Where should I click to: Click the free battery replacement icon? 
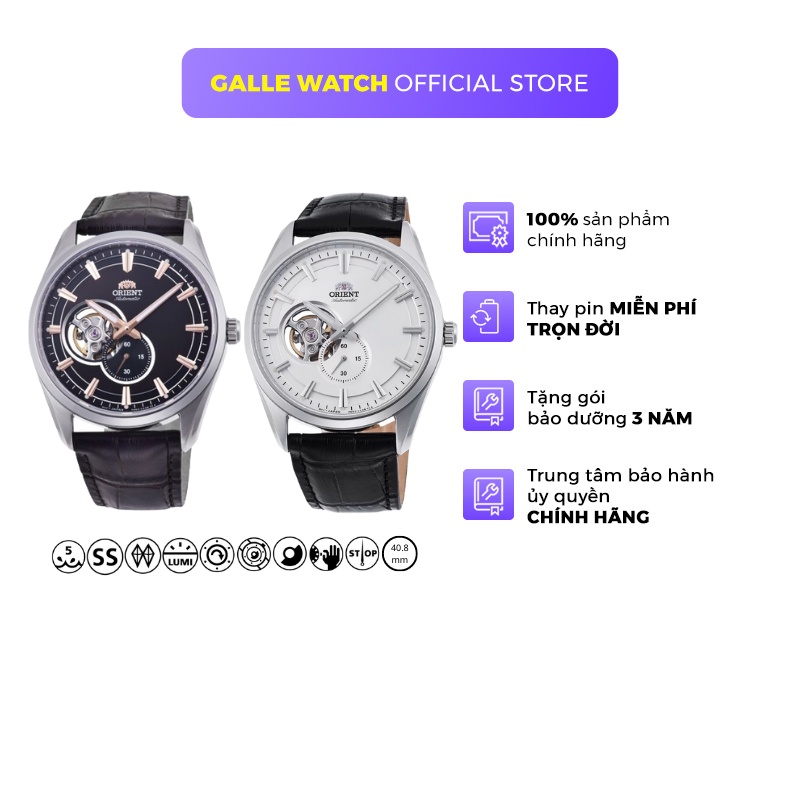(488, 316)
